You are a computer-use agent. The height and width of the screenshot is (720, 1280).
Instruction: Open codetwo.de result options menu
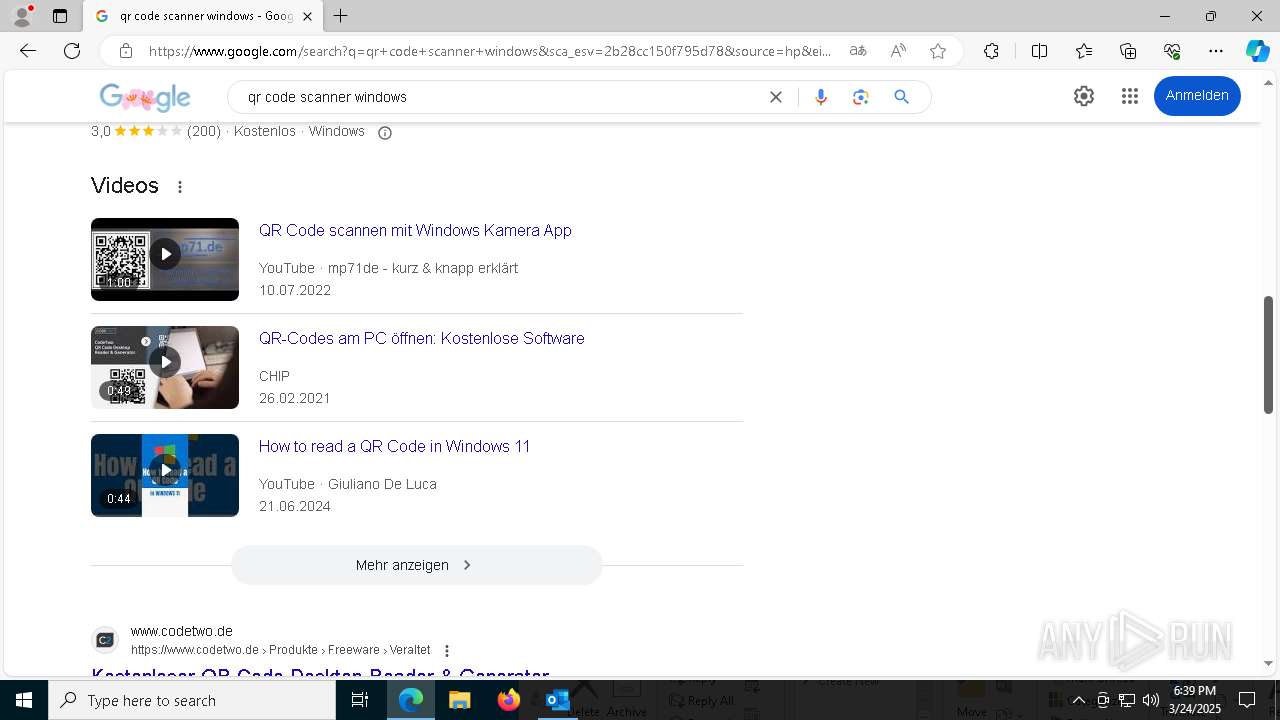pyautogui.click(x=447, y=651)
